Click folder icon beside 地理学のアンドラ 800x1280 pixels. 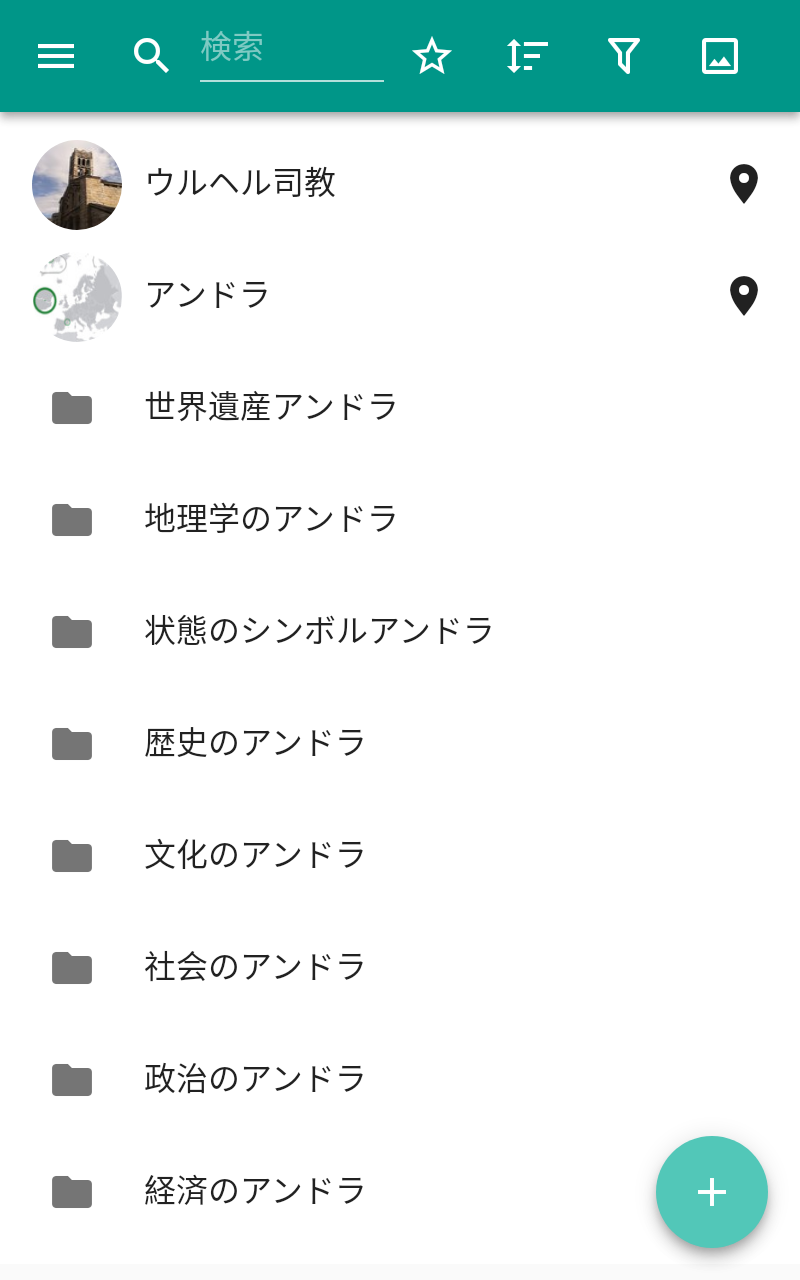pyautogui.click(x=72, y=519)
